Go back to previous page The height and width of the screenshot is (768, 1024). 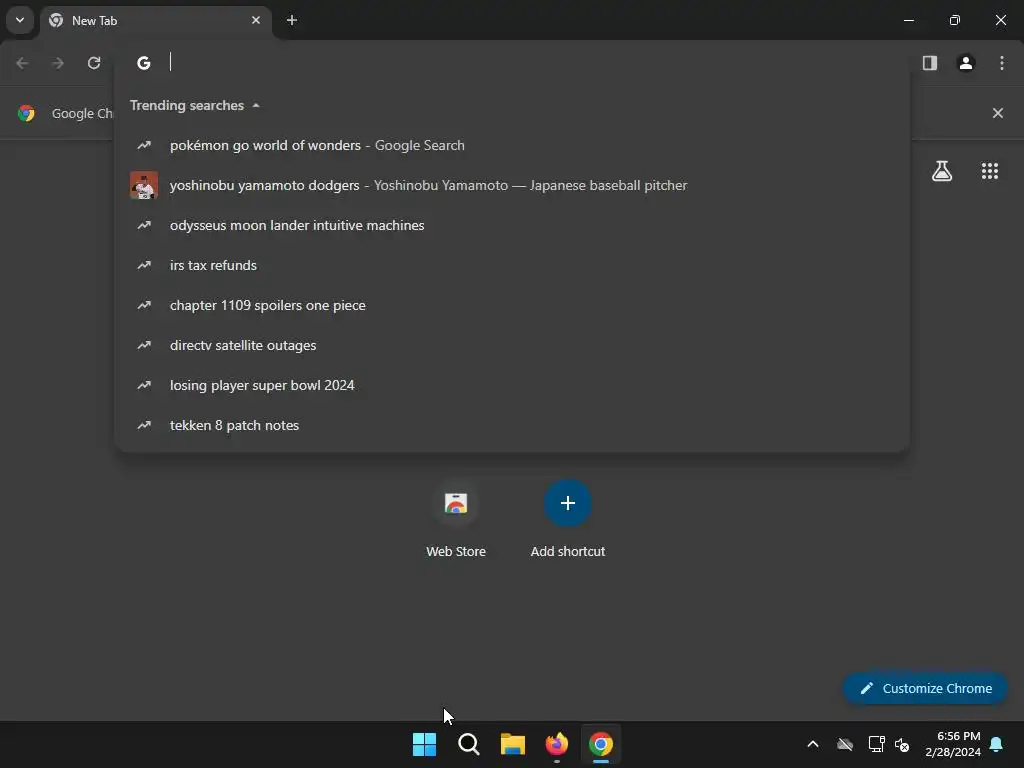pos(22,63)
